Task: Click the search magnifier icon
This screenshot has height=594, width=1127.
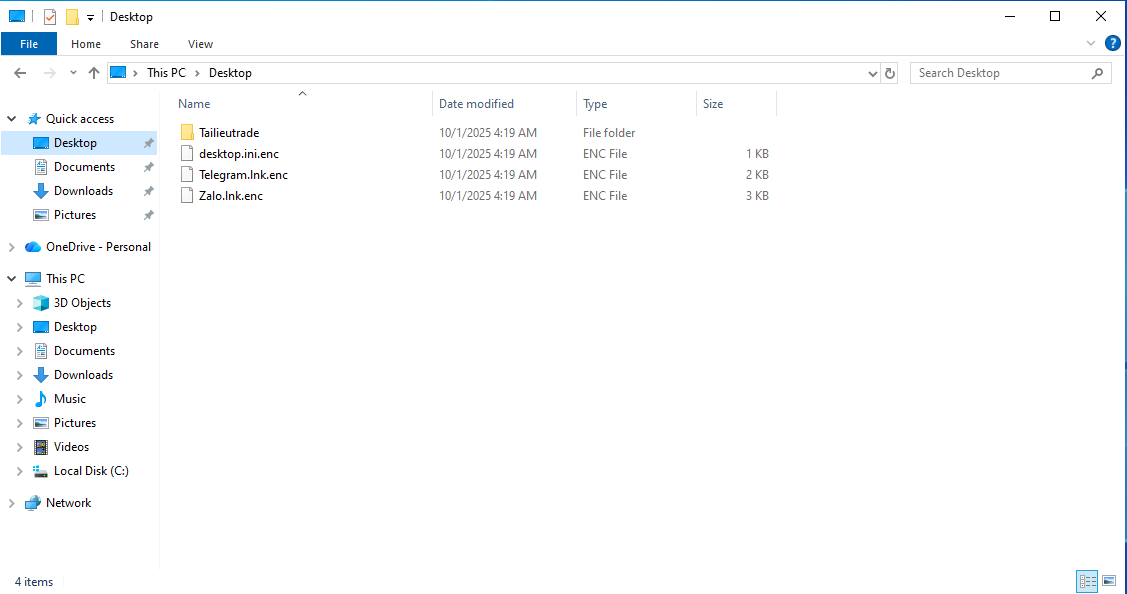Action: pyautogui.click(x=1097, y=73)
